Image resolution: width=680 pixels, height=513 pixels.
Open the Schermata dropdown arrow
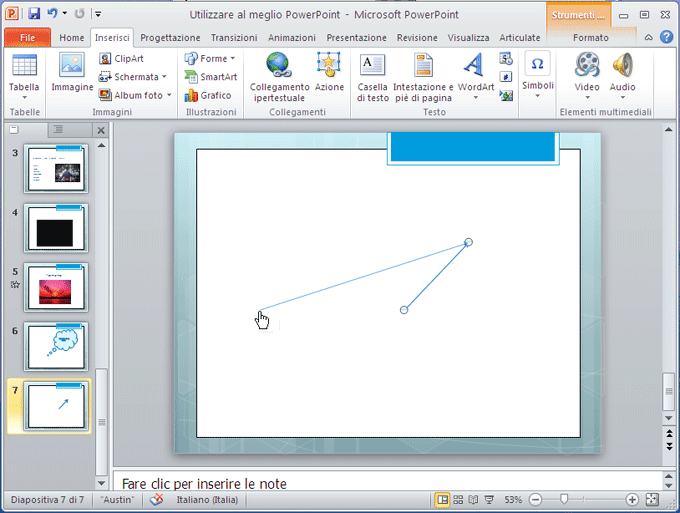(164, 77)
